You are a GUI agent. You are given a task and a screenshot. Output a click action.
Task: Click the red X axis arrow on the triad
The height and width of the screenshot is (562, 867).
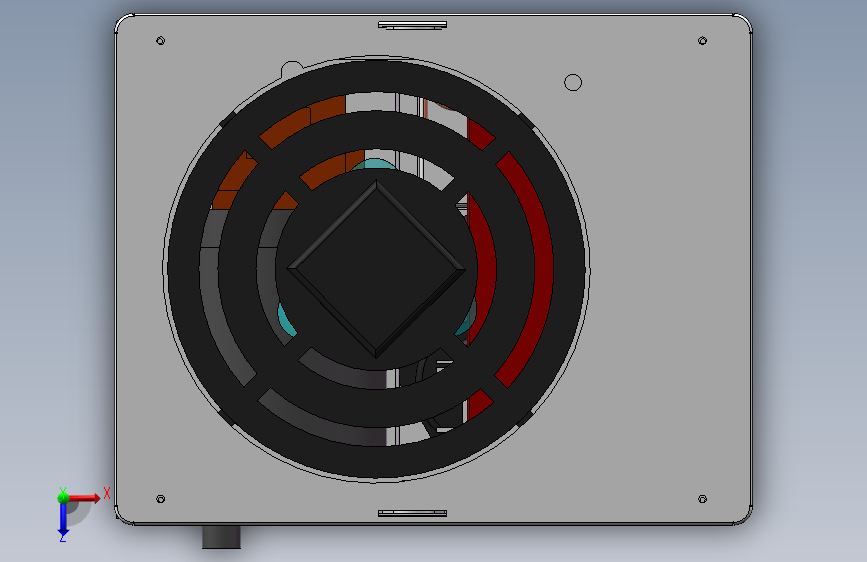[85, 498]
